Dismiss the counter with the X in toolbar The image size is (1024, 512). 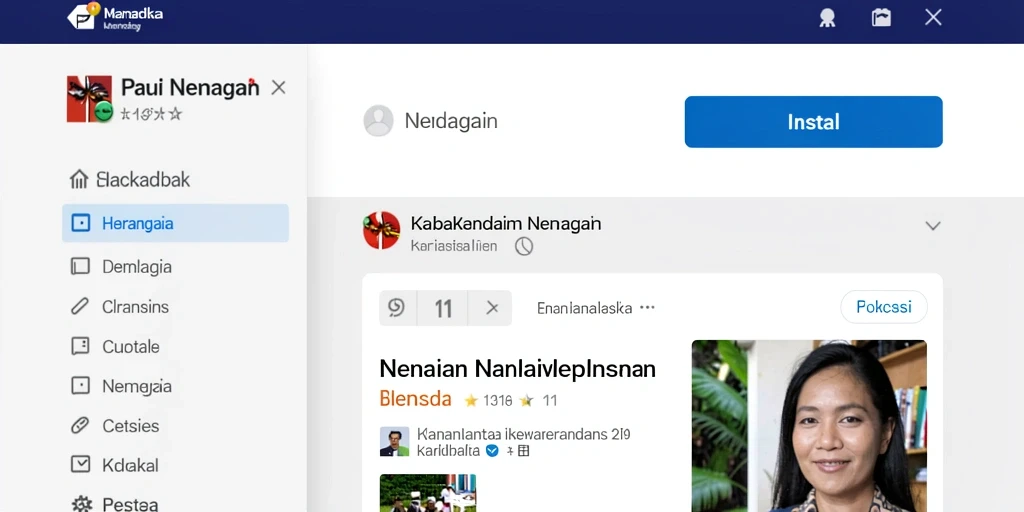coord(492,308)
